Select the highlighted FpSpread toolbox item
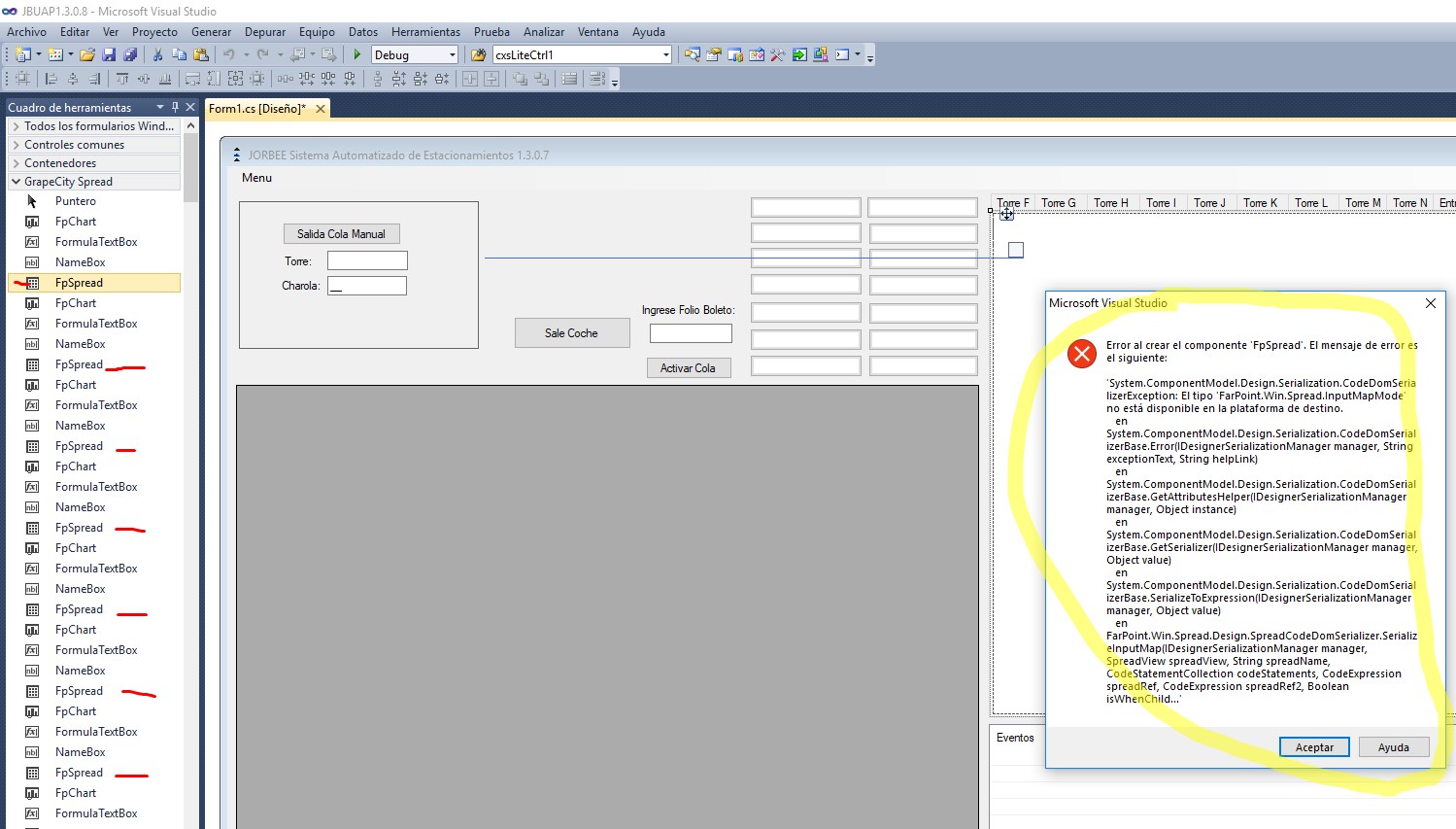 [x=94, y=283]
